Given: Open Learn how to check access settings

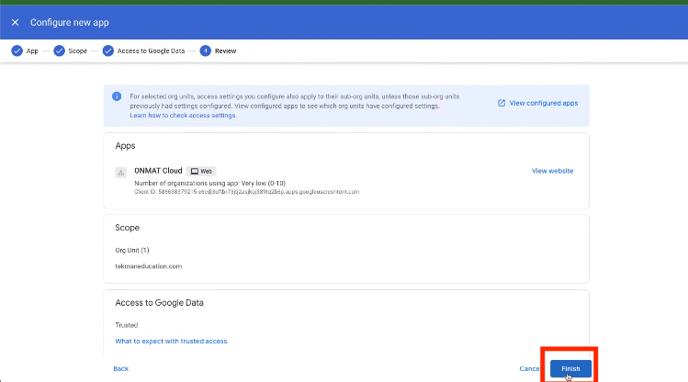Looking at the screenshot, I should click(183, 115).
